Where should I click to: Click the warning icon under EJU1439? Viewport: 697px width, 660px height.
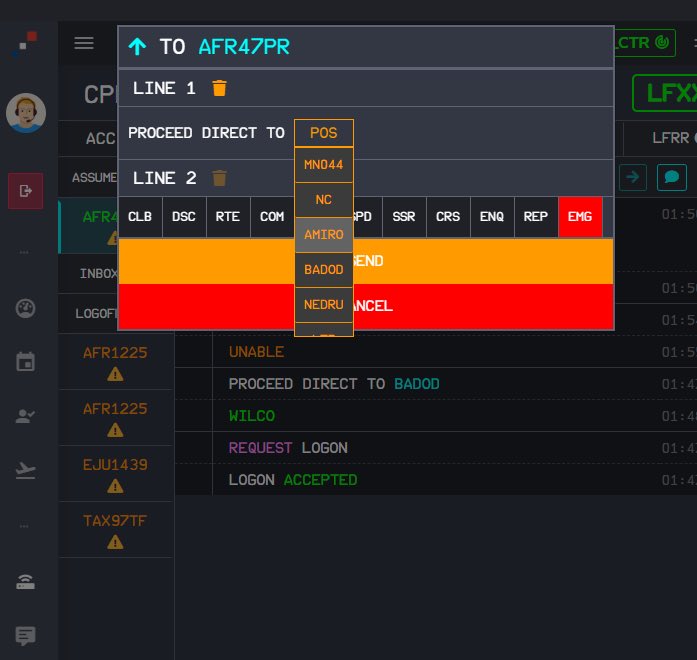coord(116,486)
